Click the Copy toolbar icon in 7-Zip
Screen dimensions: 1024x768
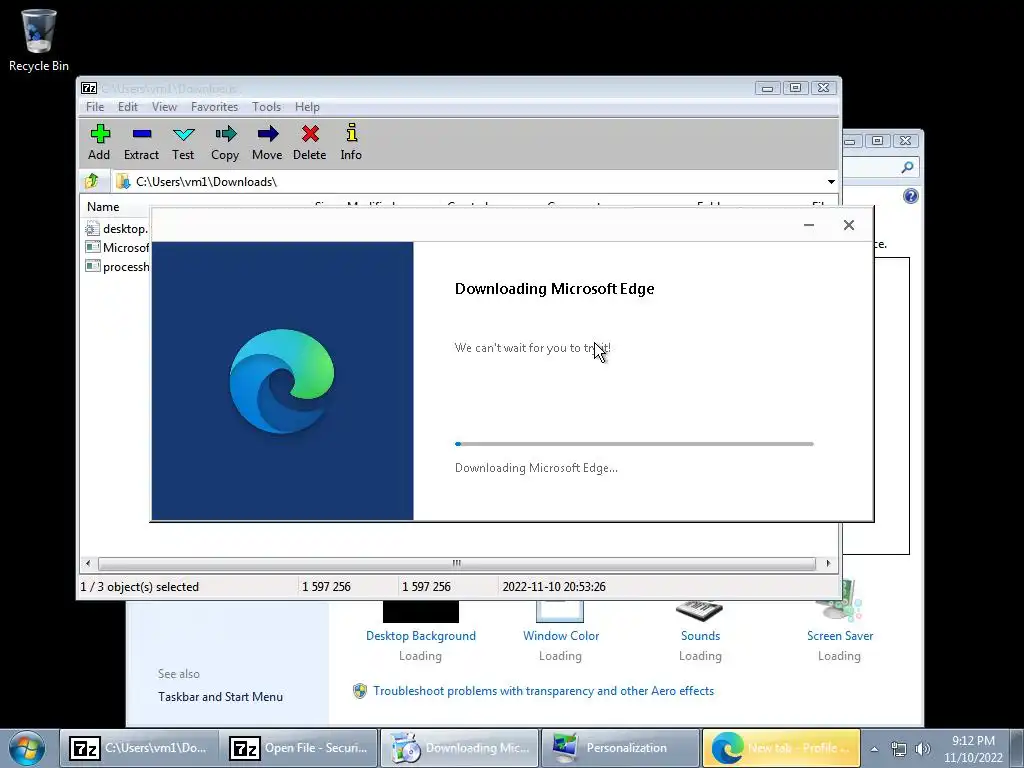(x=225, y=142)
